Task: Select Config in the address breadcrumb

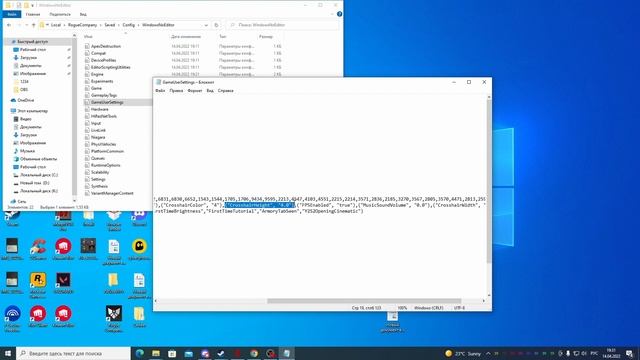Action: click(129, 25)
